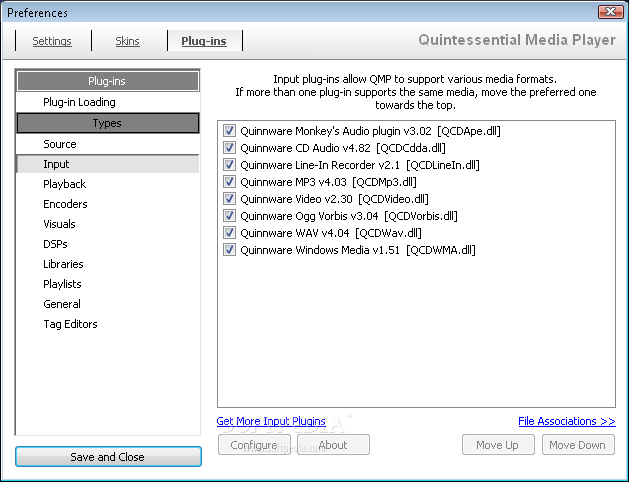This screenshot has height=482, width=629.
Task: Select Source plug-in type
Action: coord(108,144)
